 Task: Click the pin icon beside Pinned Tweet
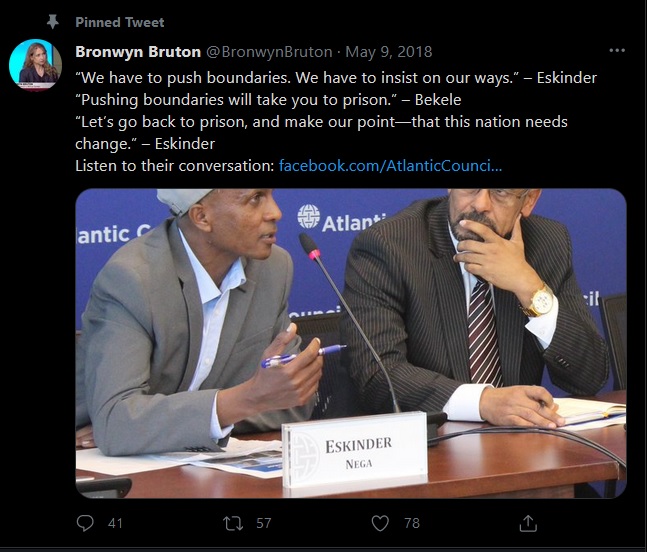point(52,21)
